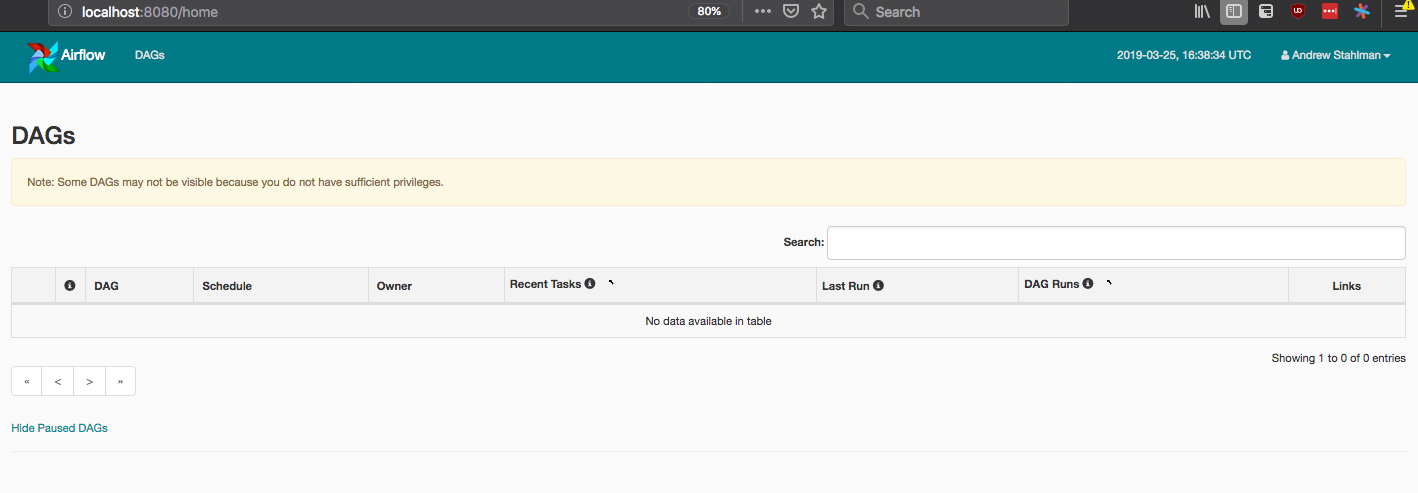Open the Firefox Library icon

1203,12
